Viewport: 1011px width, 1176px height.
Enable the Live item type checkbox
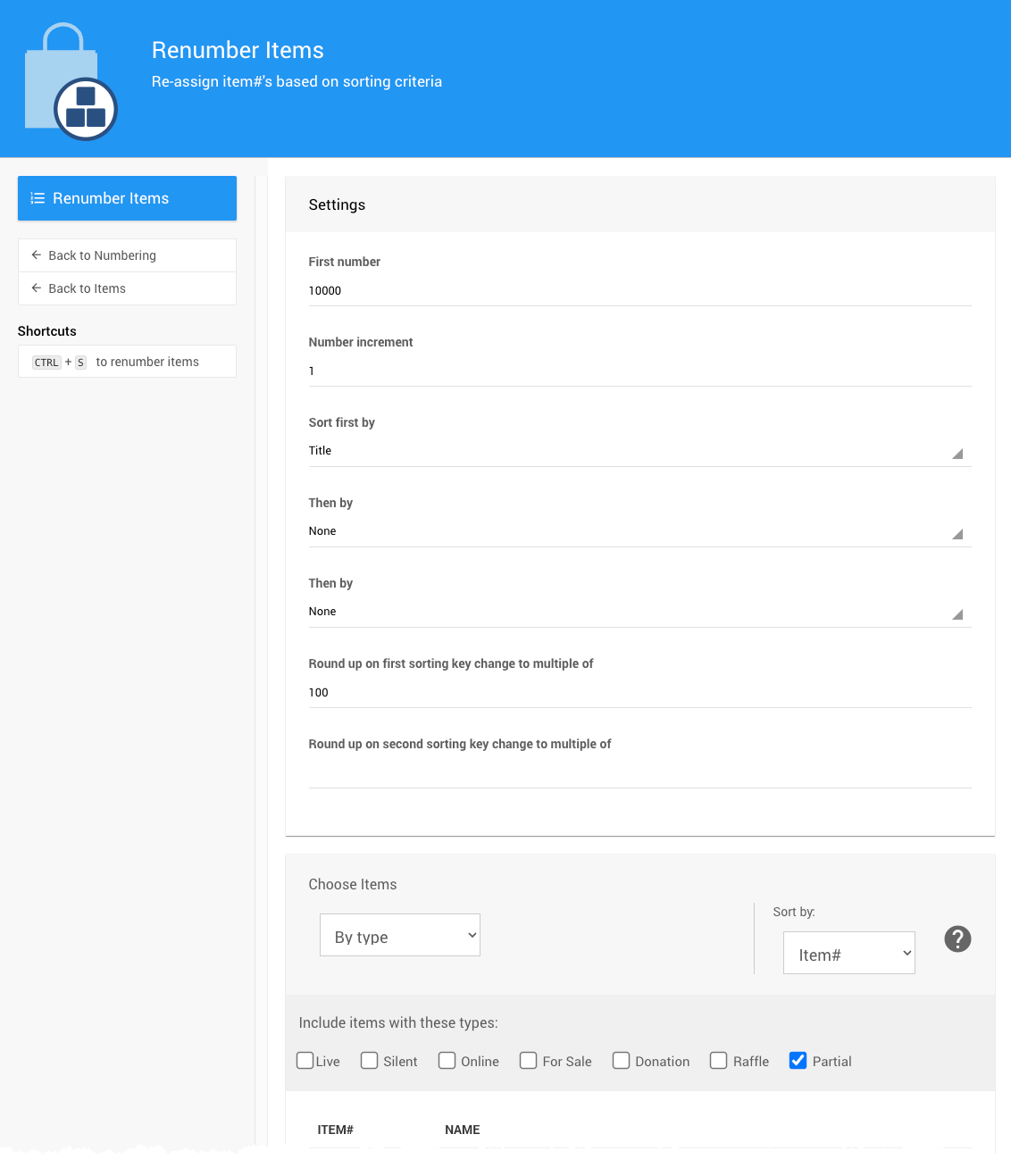(305, 1061)
